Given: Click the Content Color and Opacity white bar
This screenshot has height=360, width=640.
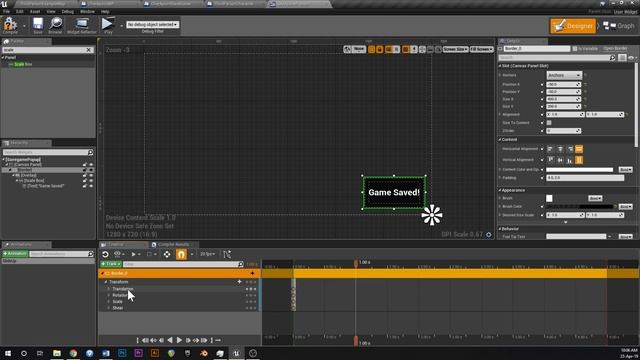Looking at the screenshot, I should tap(580, 170).
